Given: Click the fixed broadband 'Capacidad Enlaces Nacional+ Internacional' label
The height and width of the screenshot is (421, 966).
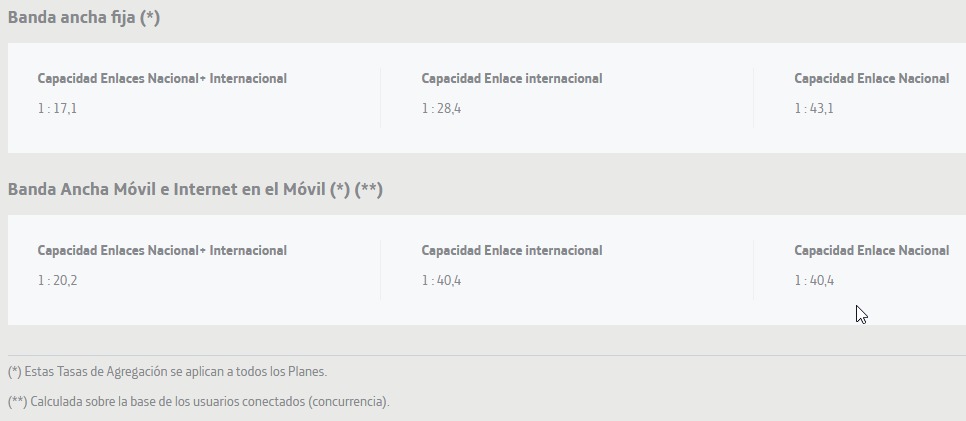Looking at the screenshot, I should coord(162,79).
